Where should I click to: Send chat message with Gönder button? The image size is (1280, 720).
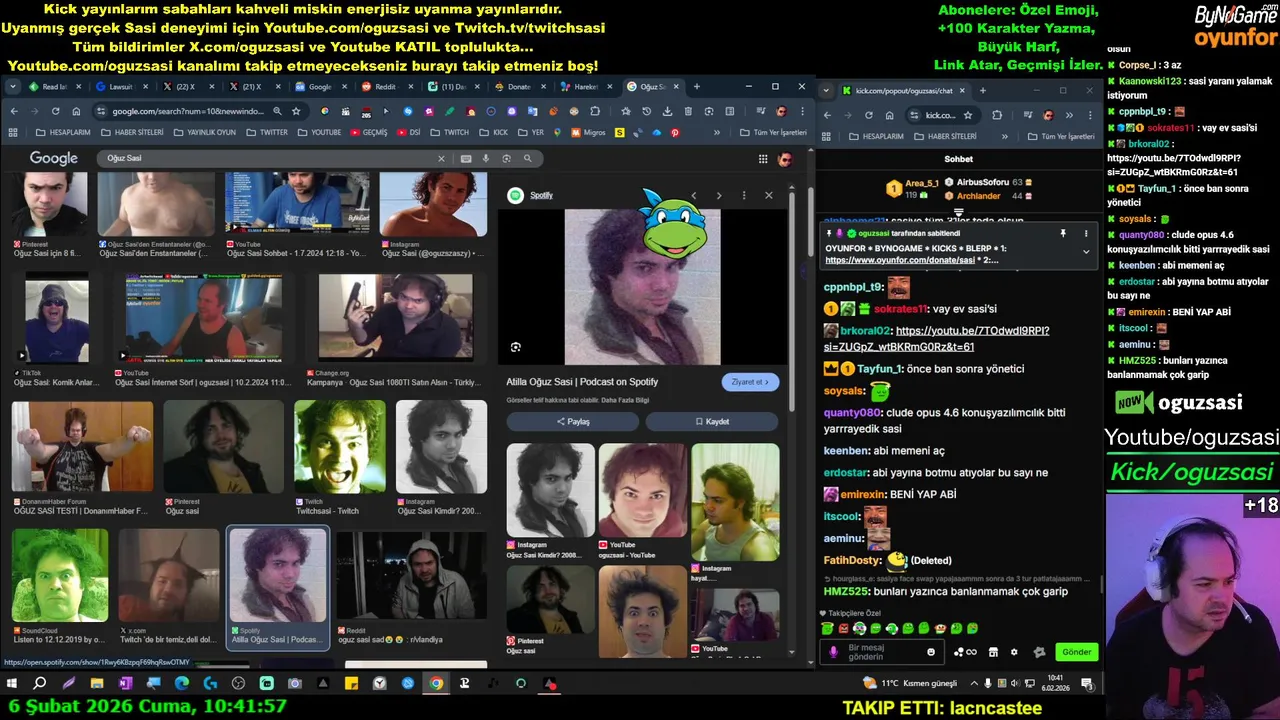(x=1077, y=652)
